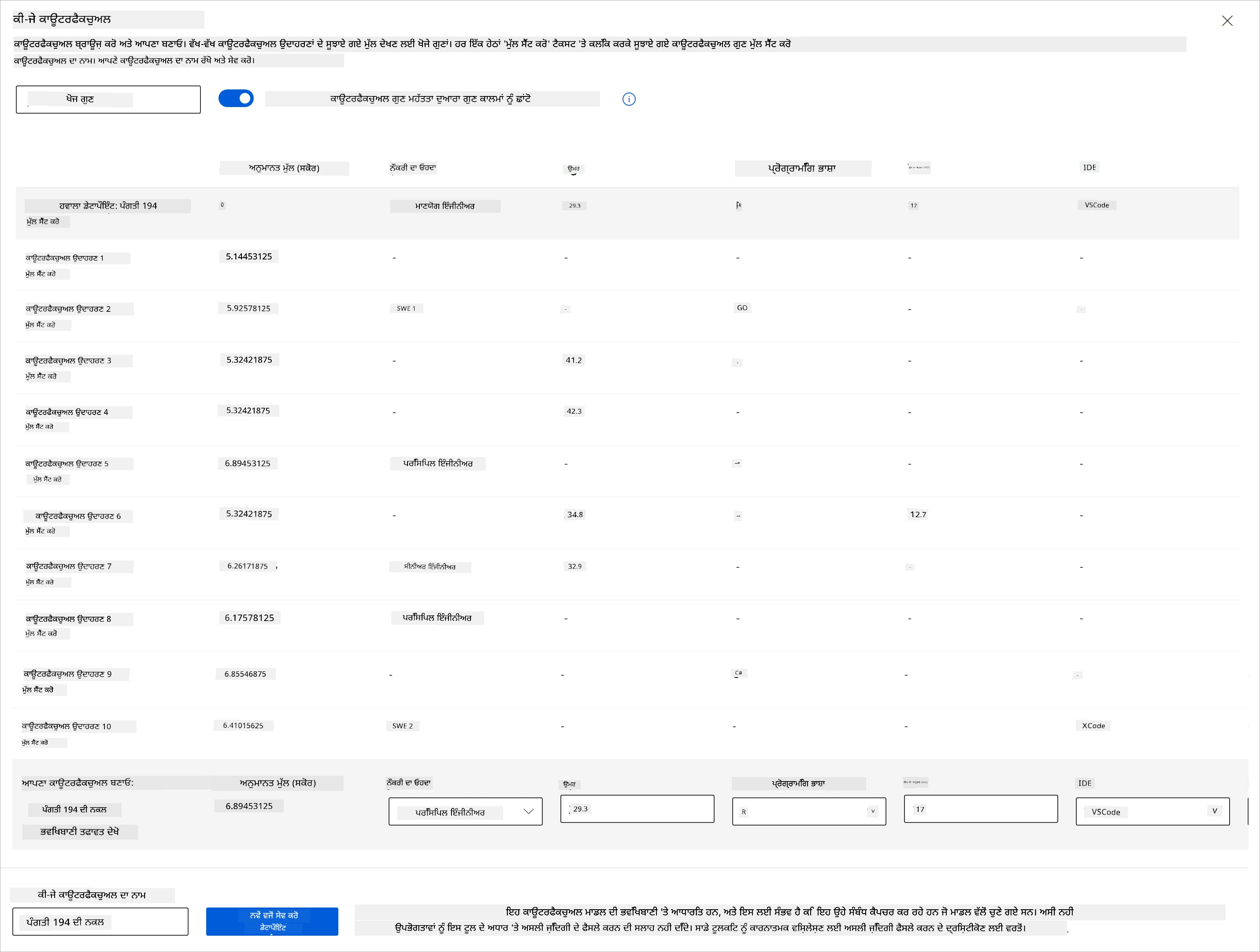Screen dimensions: 1260x952
Task: Click the GO programming language cell
Action: click(x=742, y=307)
